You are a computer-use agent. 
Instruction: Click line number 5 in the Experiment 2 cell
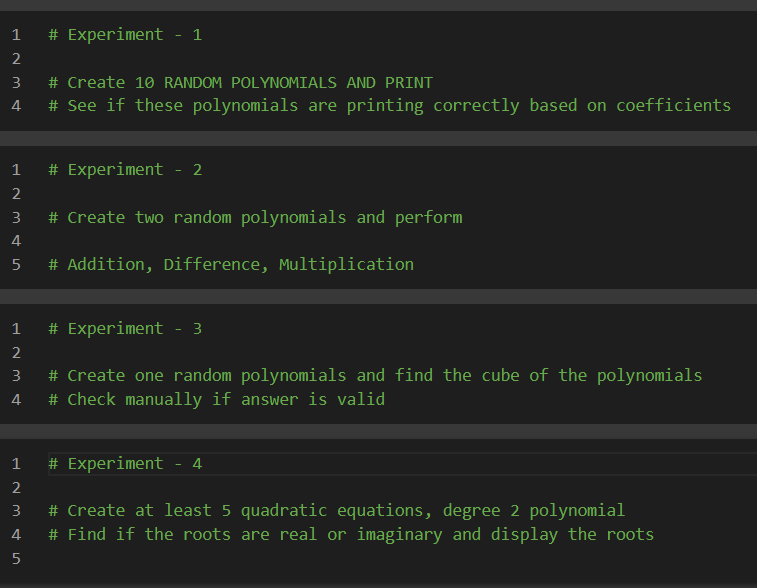pos(16,265)
